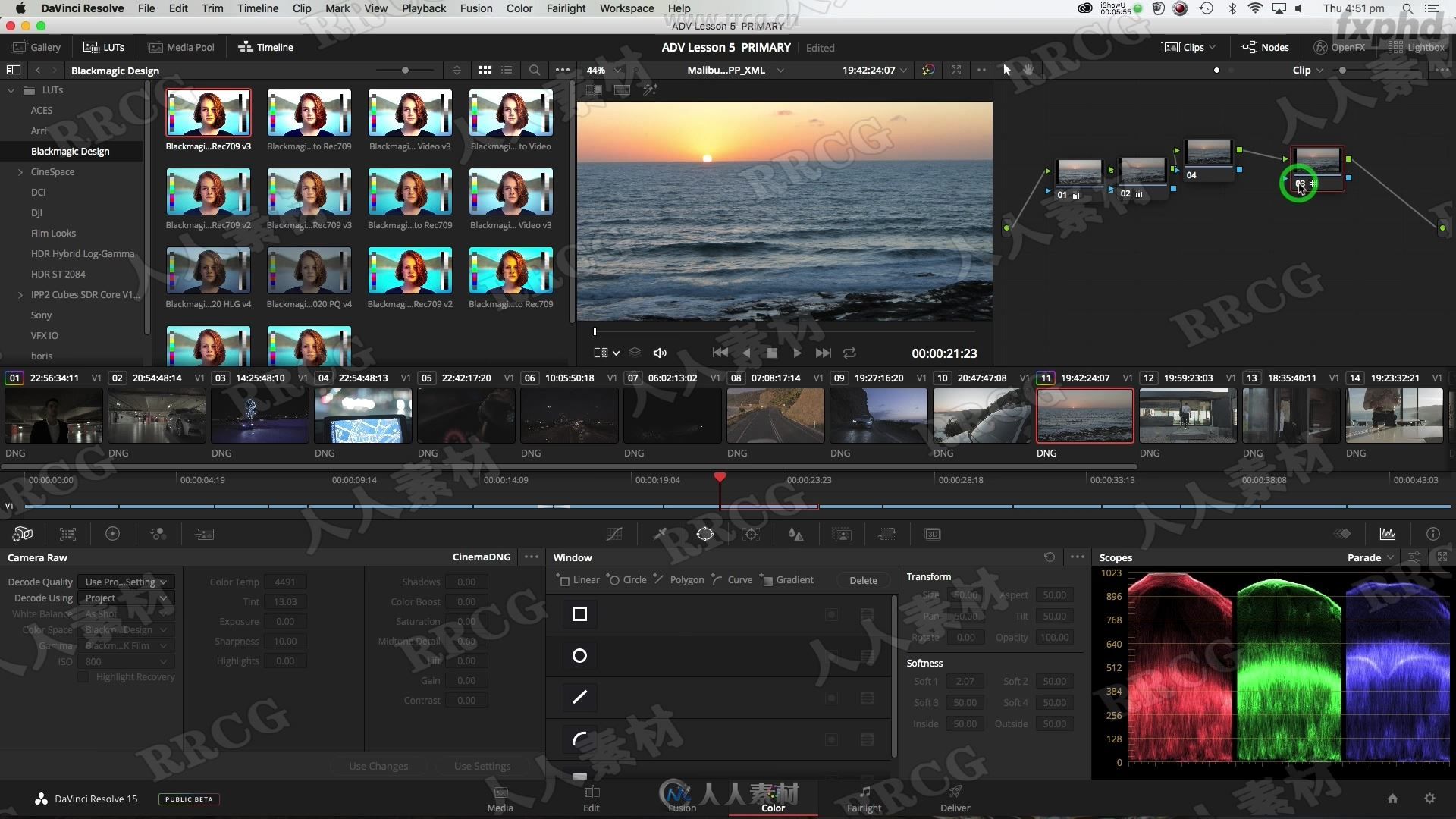Open the Motion Effects palette icon
This screenshot has height=819, width=1456.
point(204,534)
